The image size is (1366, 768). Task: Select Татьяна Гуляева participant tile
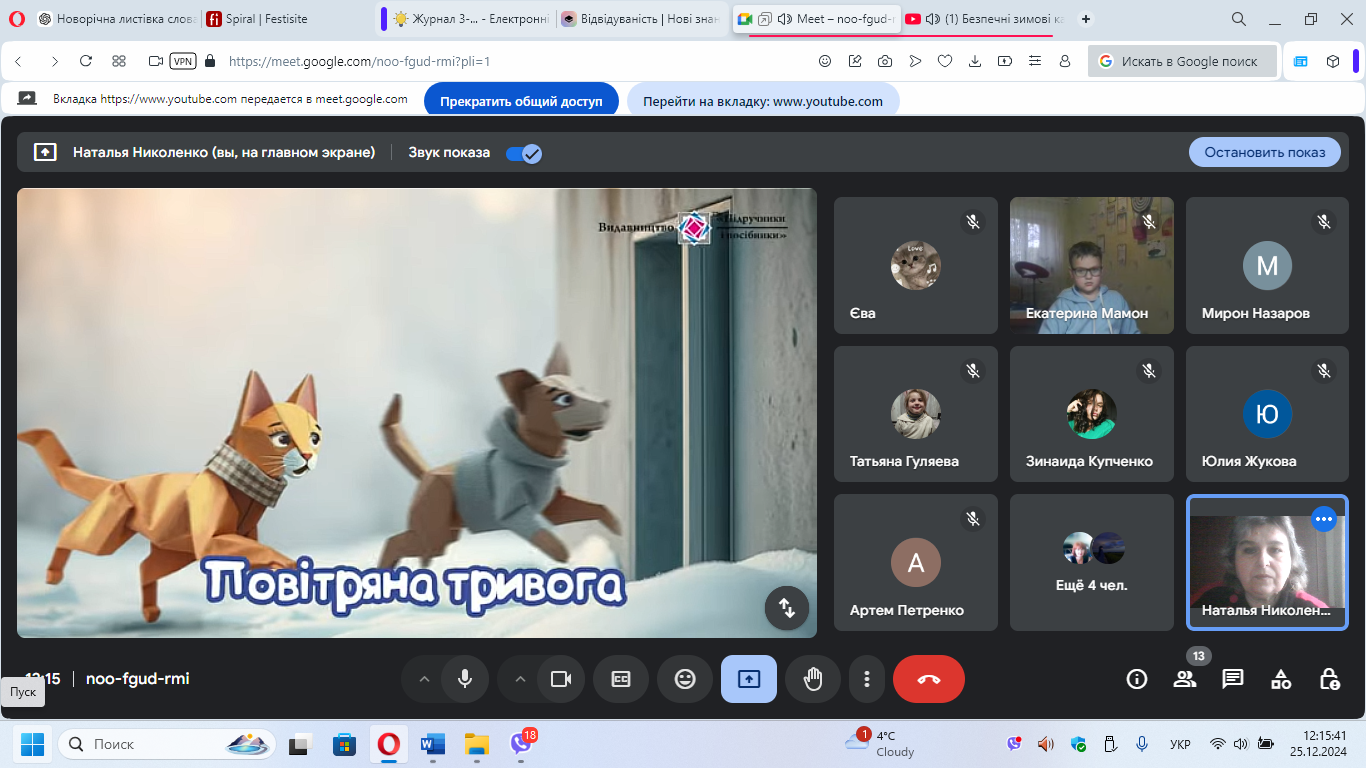pos(916,414)
